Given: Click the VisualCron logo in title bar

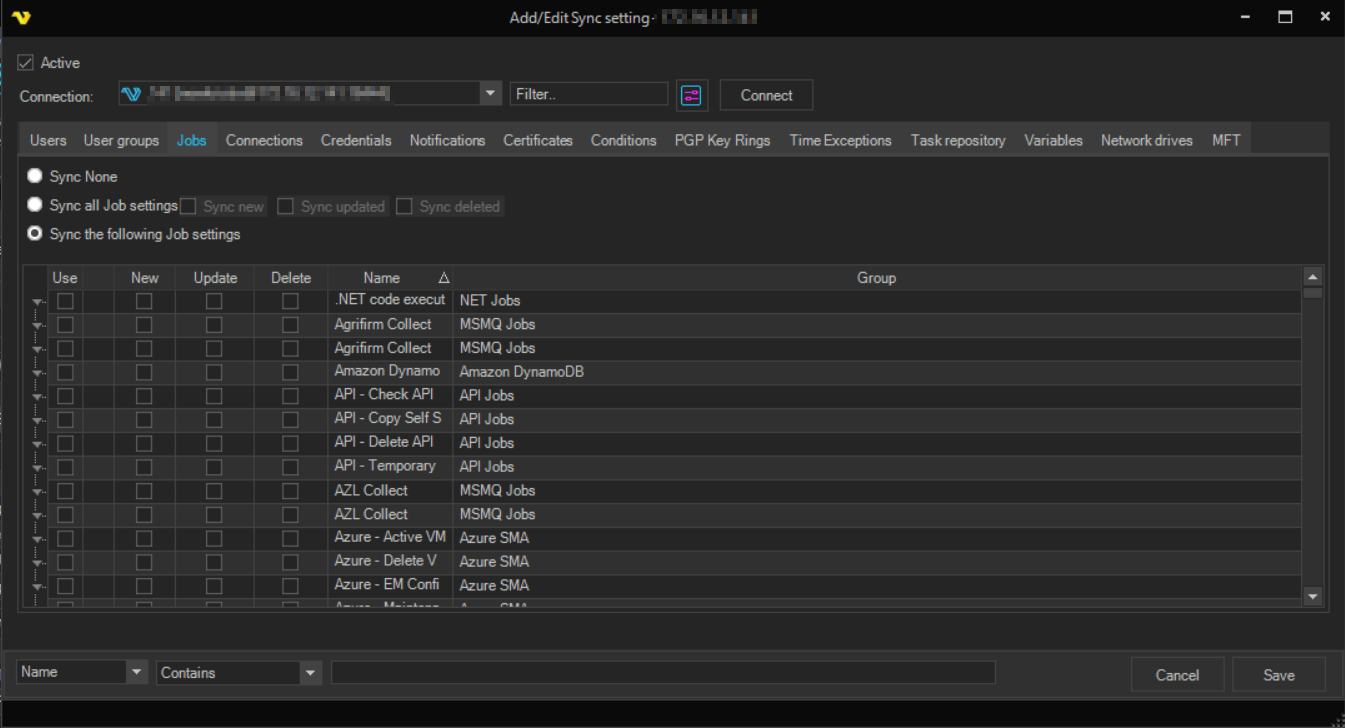Looking at the screenshot, I should (21, 18).
